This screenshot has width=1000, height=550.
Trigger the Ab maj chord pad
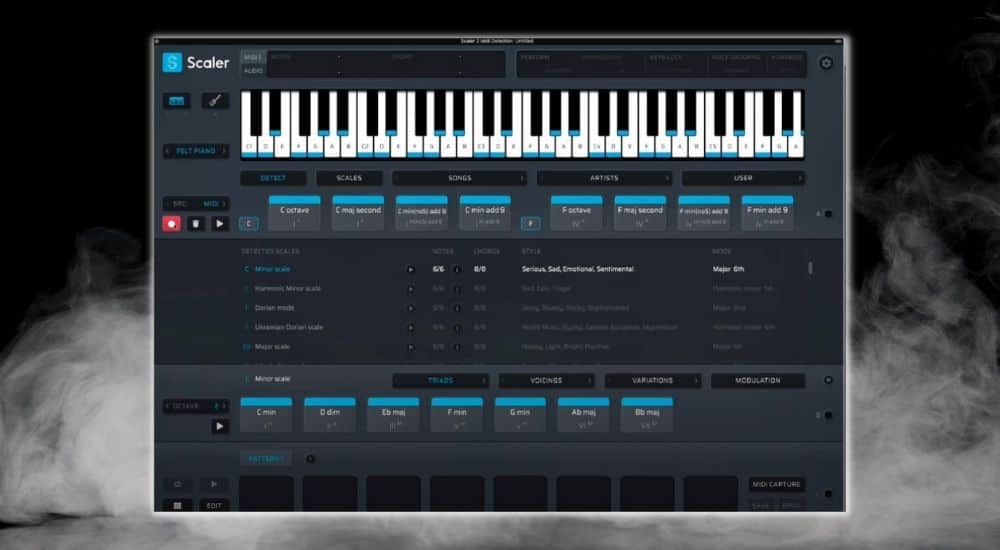584,415
